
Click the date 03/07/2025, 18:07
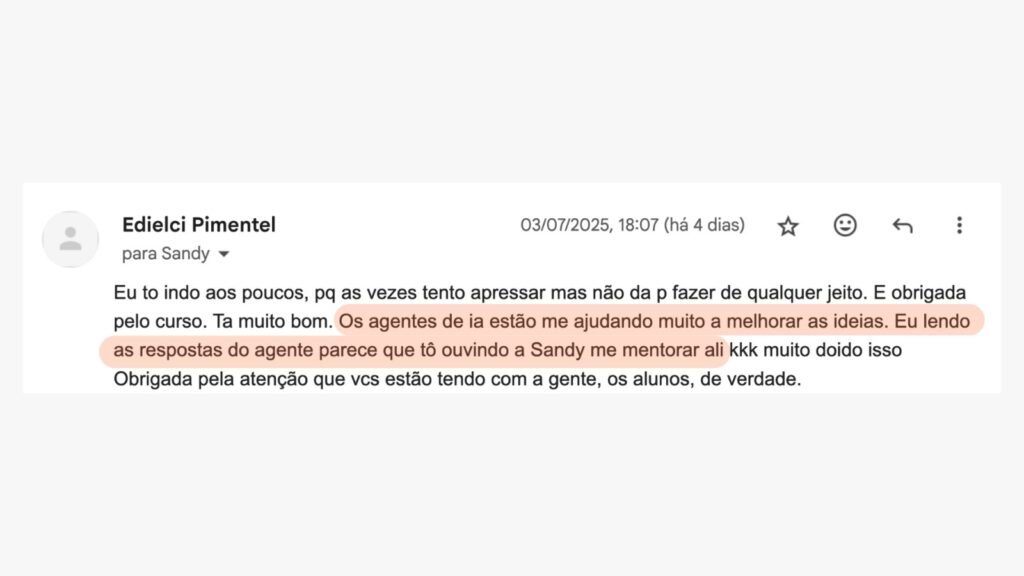point(589,225)
